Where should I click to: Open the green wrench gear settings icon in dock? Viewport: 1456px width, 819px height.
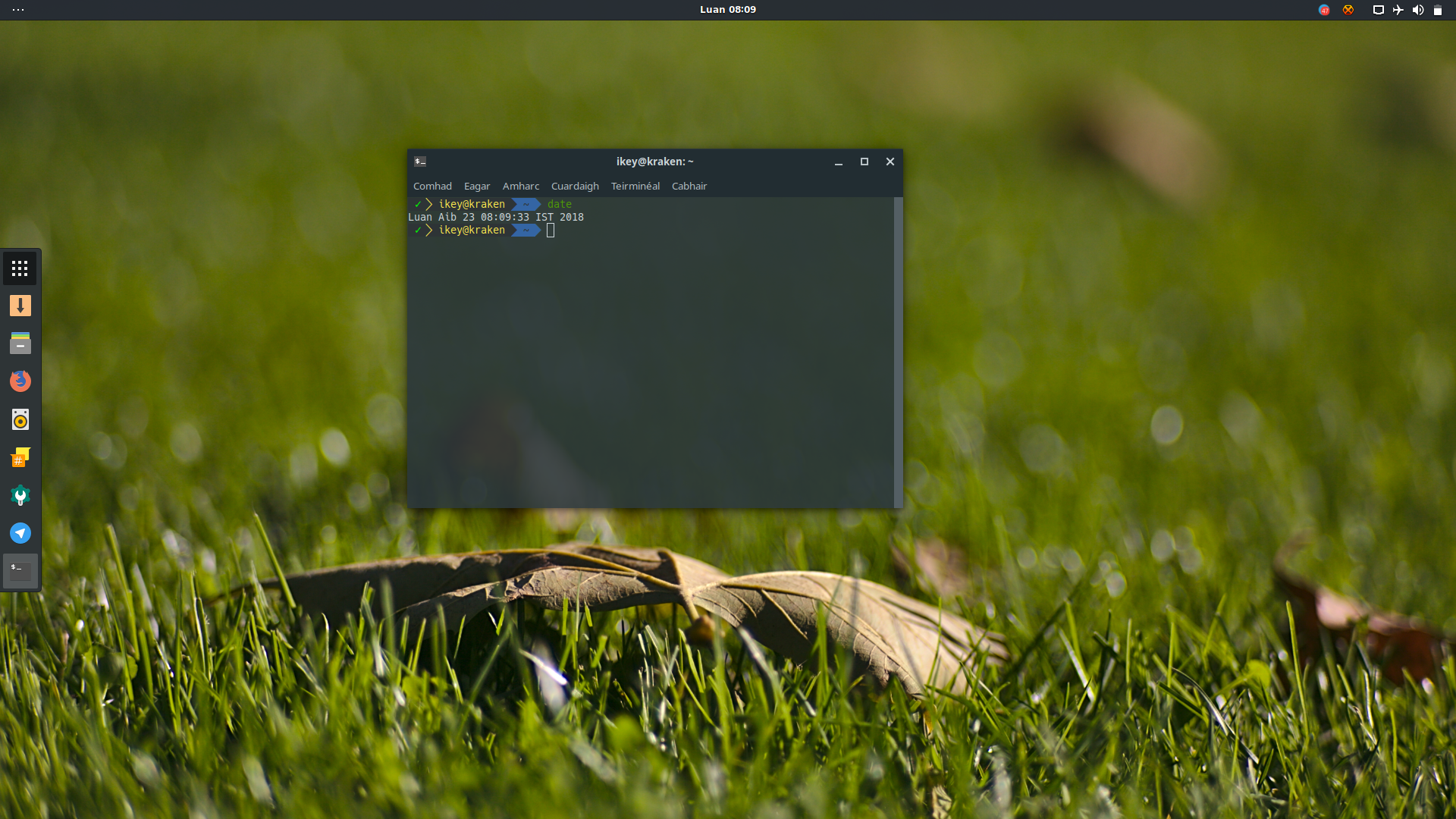tap(20, 495)
